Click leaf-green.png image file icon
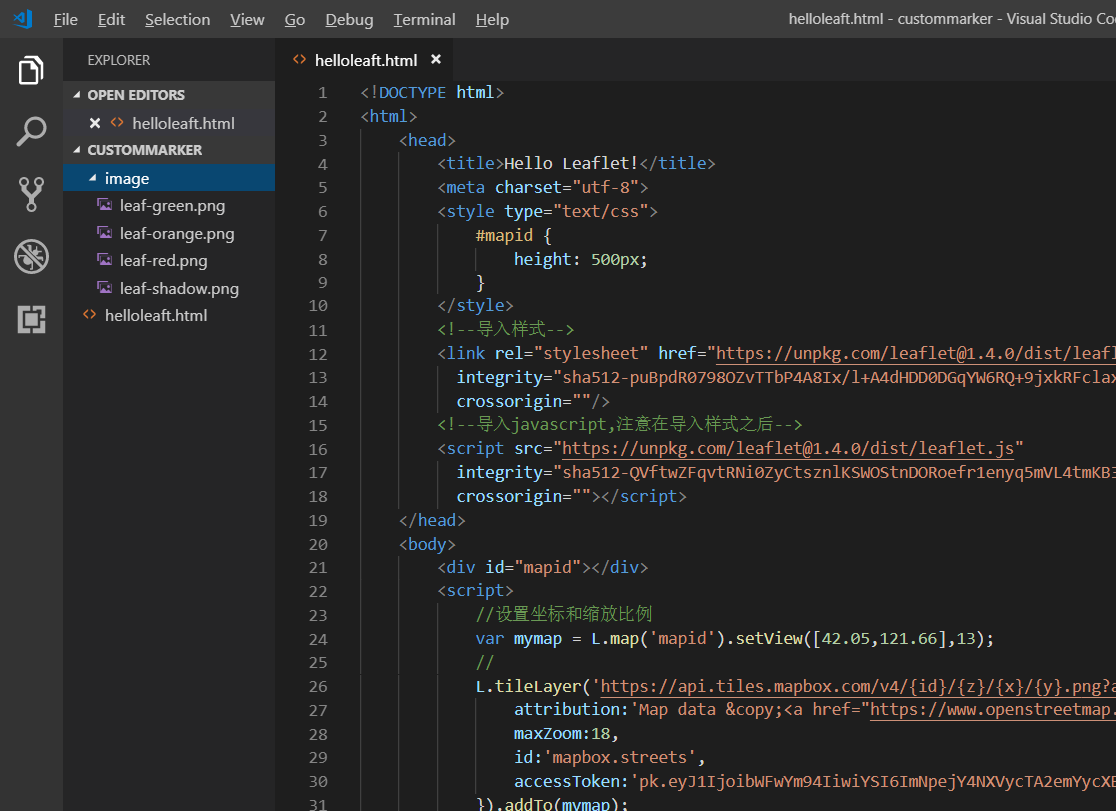Image resolution: width=1116 pixels, height=811 pixels. click(x=105, y=205)
